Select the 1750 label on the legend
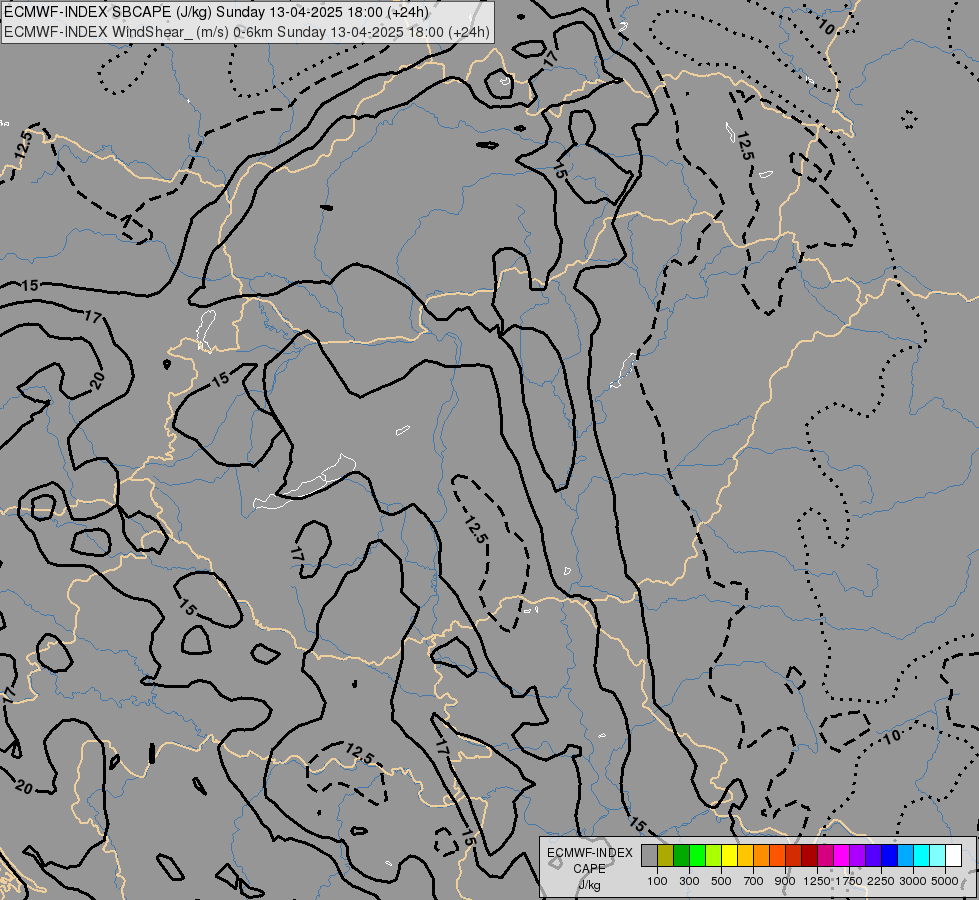This screenshot has height=900, width=979. 849,881
